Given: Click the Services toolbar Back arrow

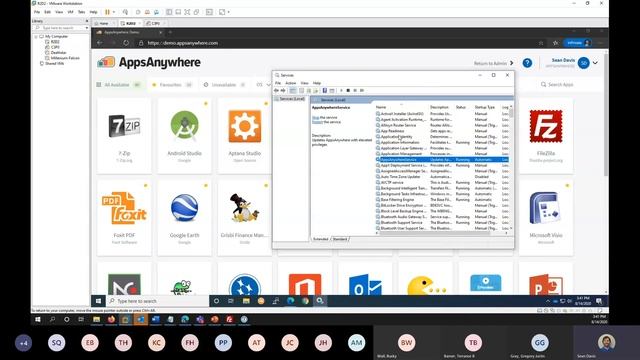Looking at the screenshot, I should (276, 90).
